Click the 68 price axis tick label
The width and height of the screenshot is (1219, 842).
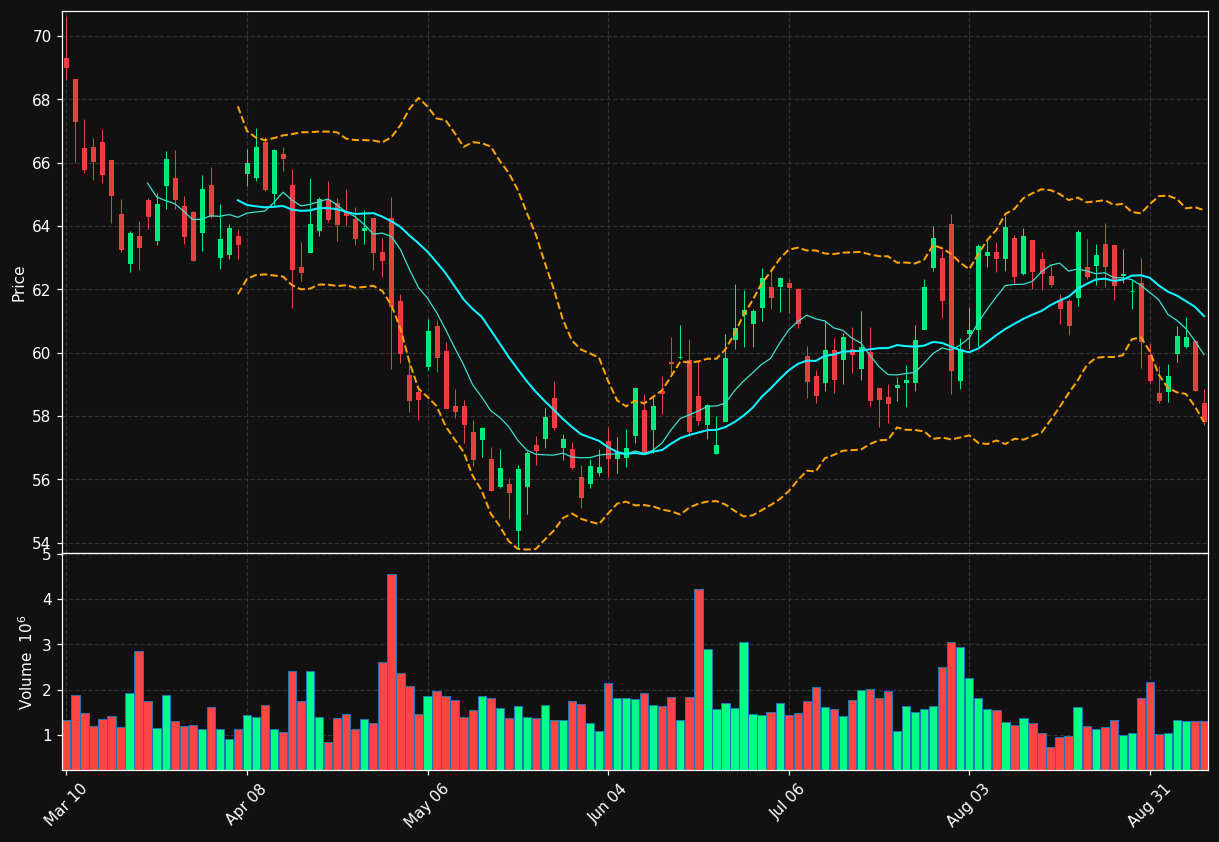tap(43, 100)
